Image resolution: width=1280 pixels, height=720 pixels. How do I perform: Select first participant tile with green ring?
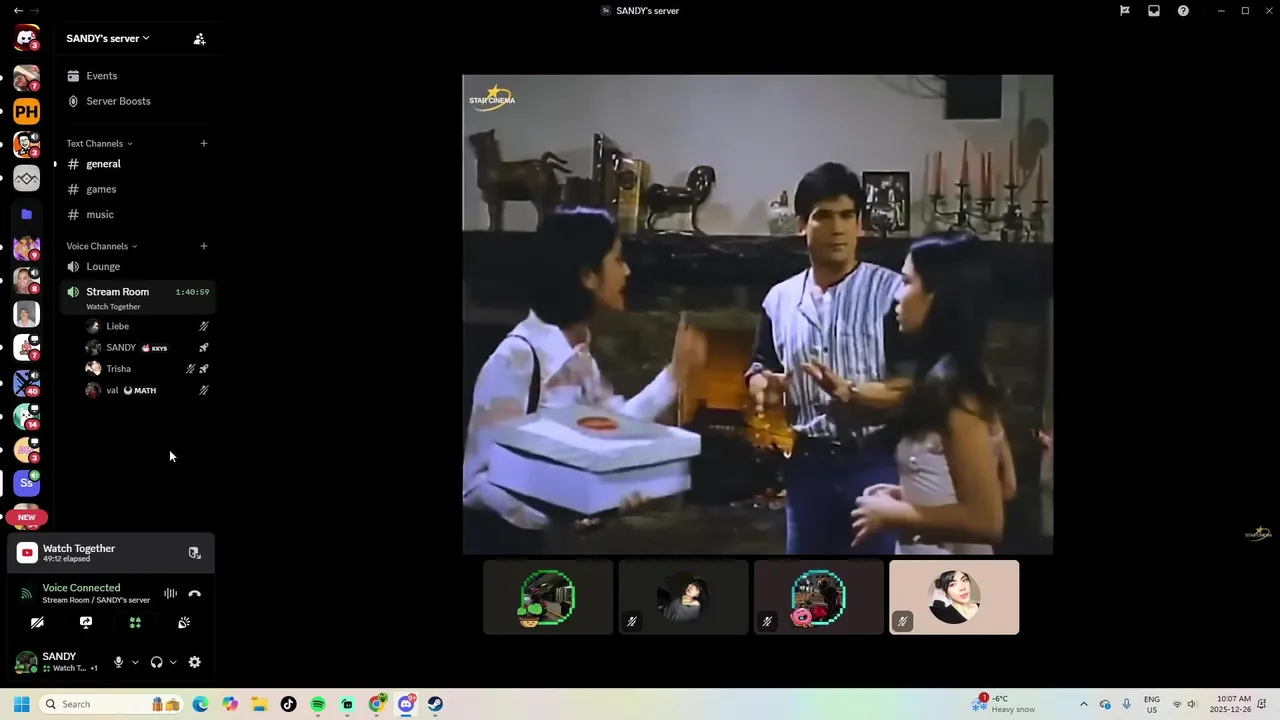[548, 597]
